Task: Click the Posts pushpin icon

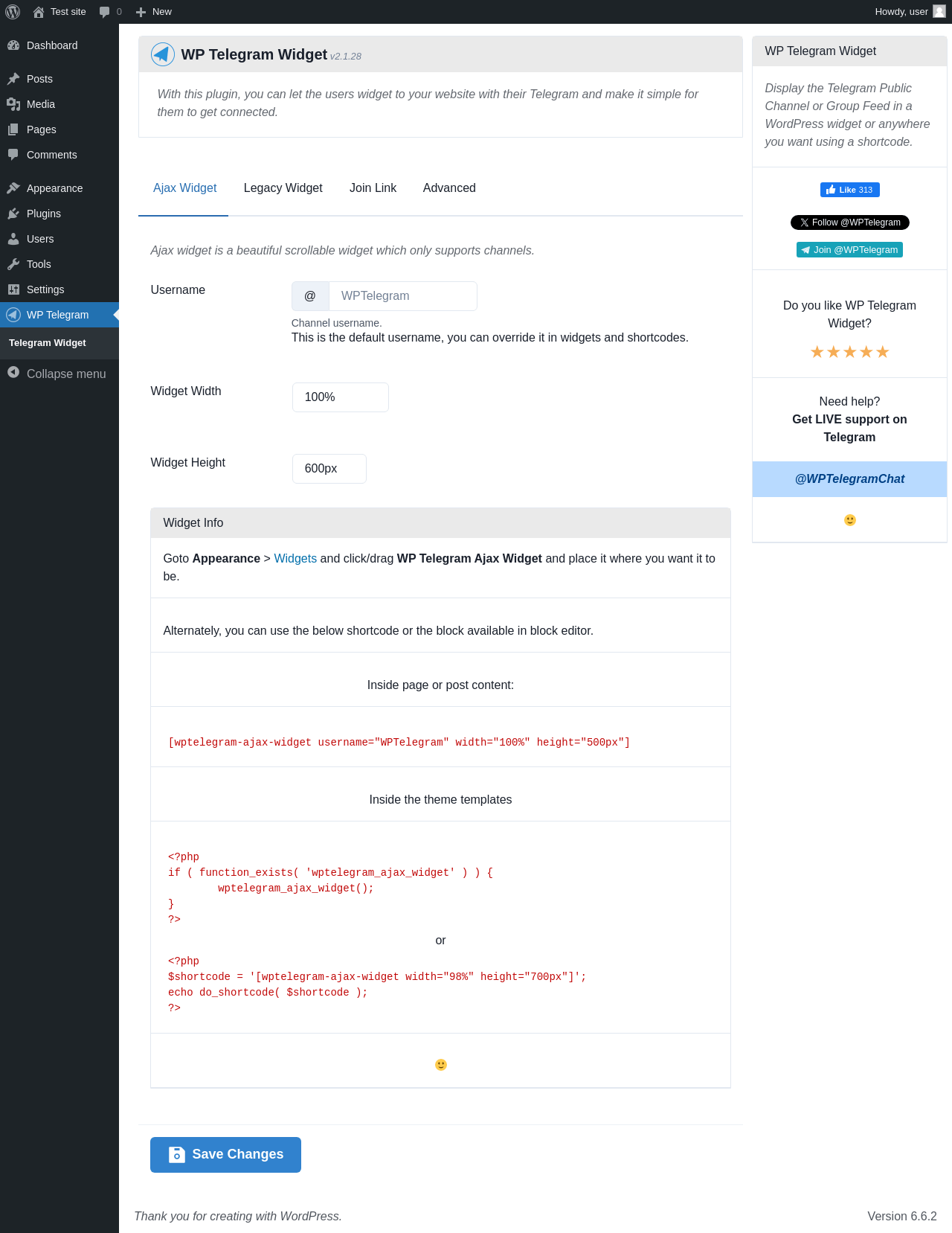Action: point(13,79)
